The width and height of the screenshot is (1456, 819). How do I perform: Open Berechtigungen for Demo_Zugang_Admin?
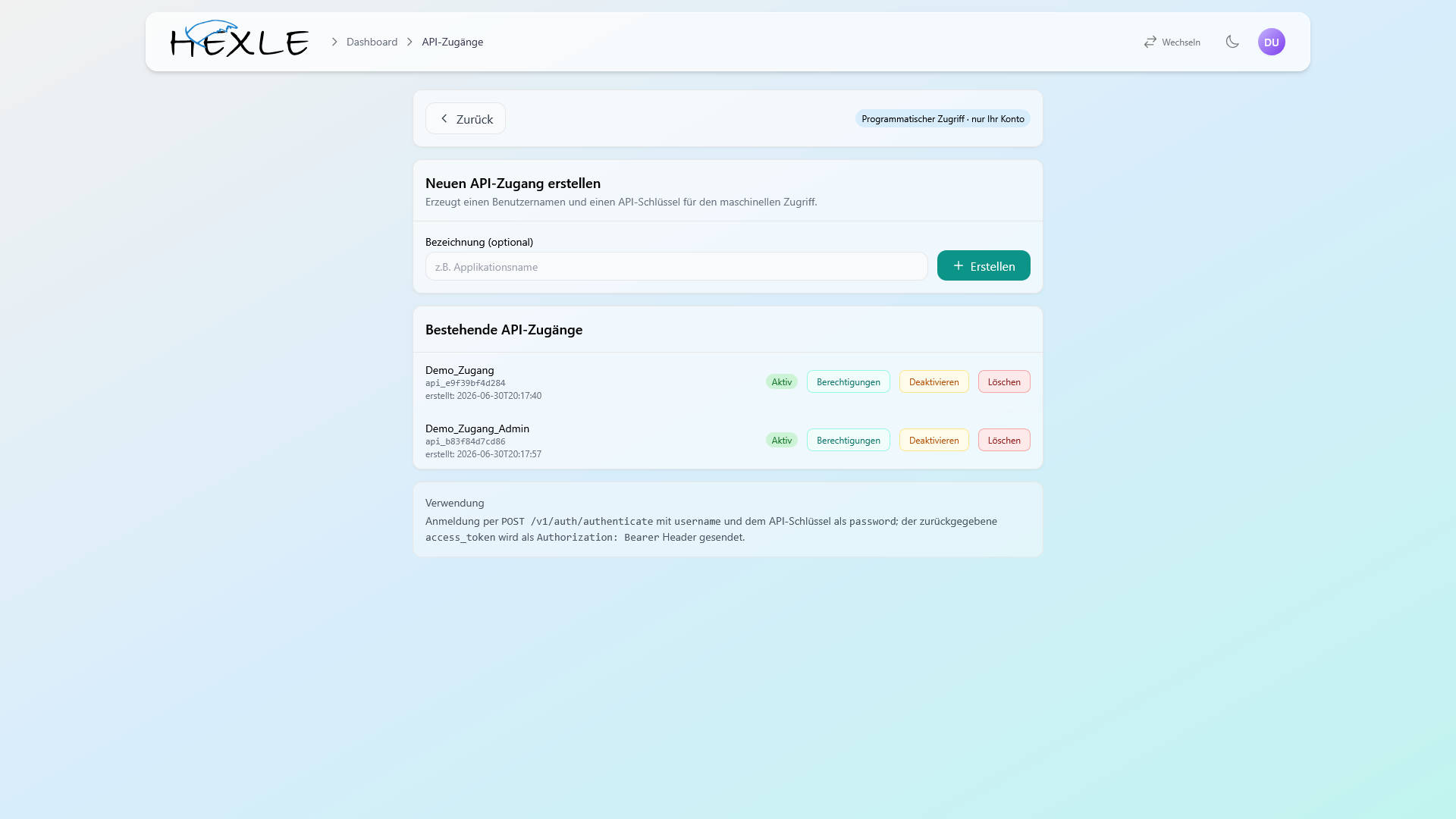[849, 440]
